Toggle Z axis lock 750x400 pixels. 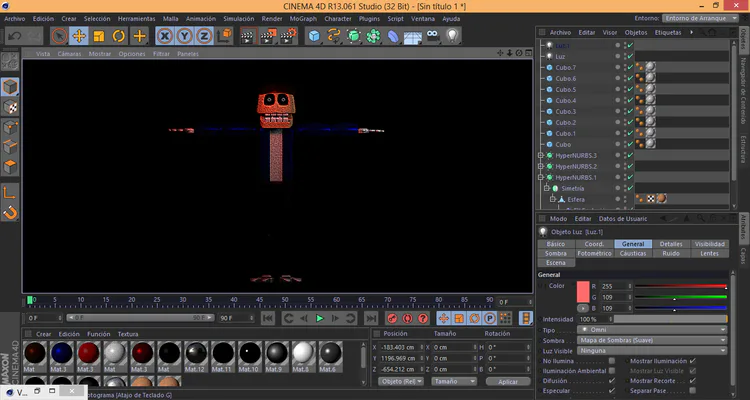point(204,36)
